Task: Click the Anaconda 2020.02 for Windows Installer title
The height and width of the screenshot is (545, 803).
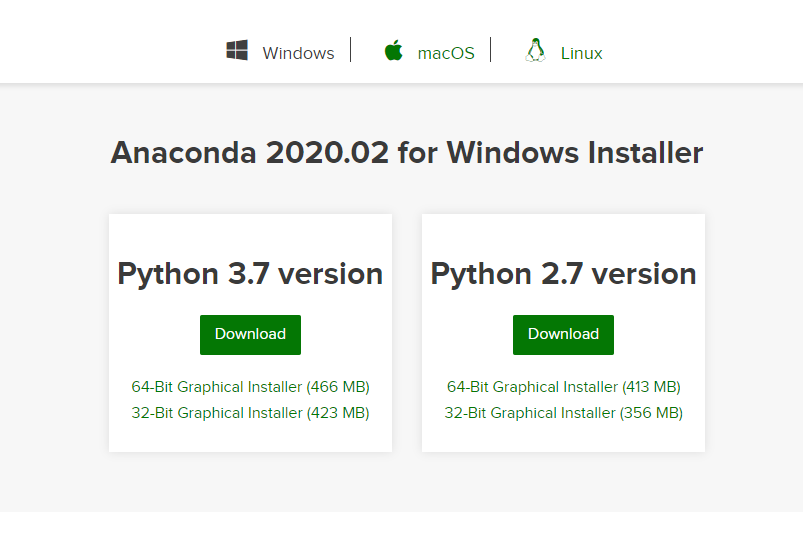Action: tap(407, 153)
